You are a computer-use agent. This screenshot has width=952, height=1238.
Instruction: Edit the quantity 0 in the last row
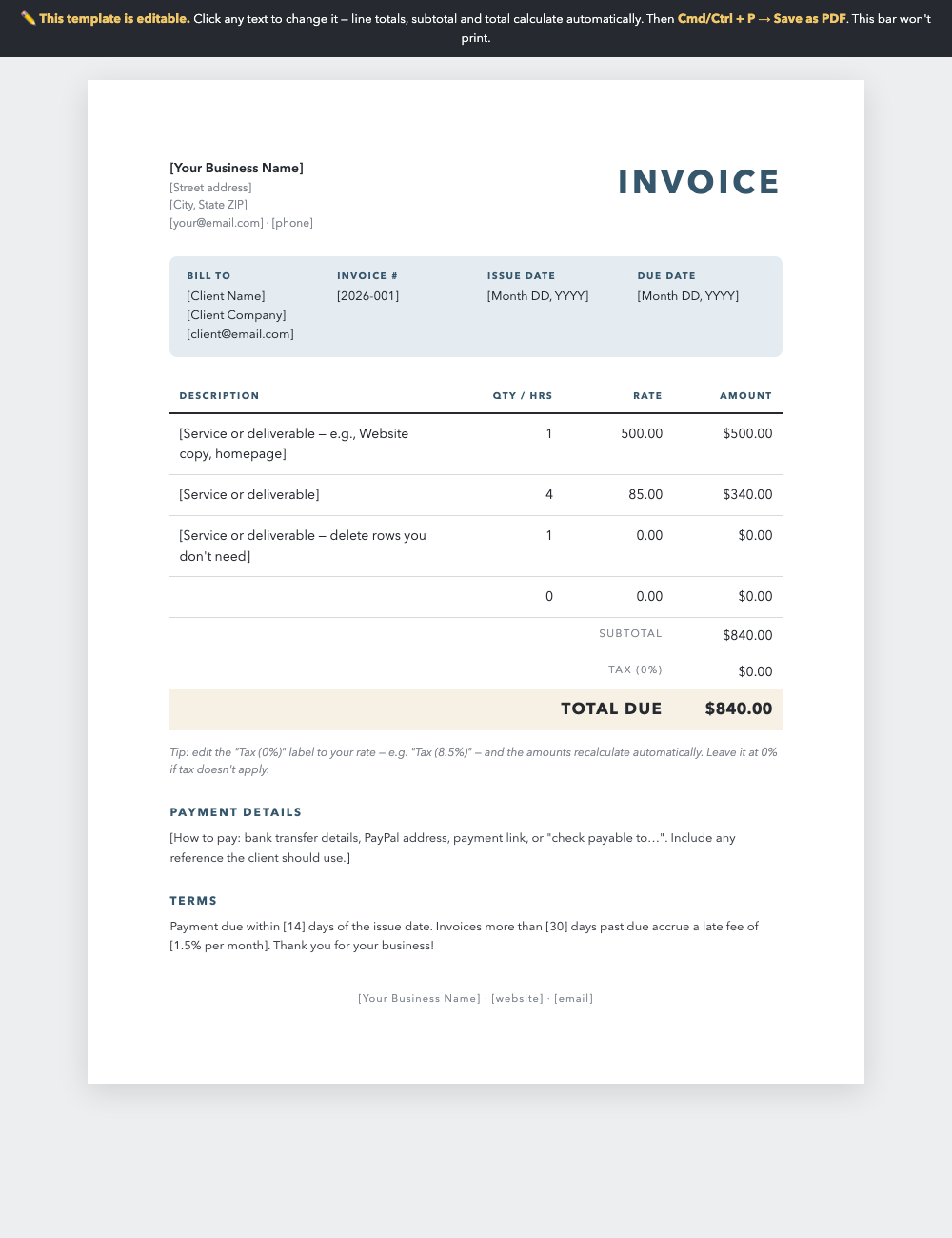click(549, 597)
